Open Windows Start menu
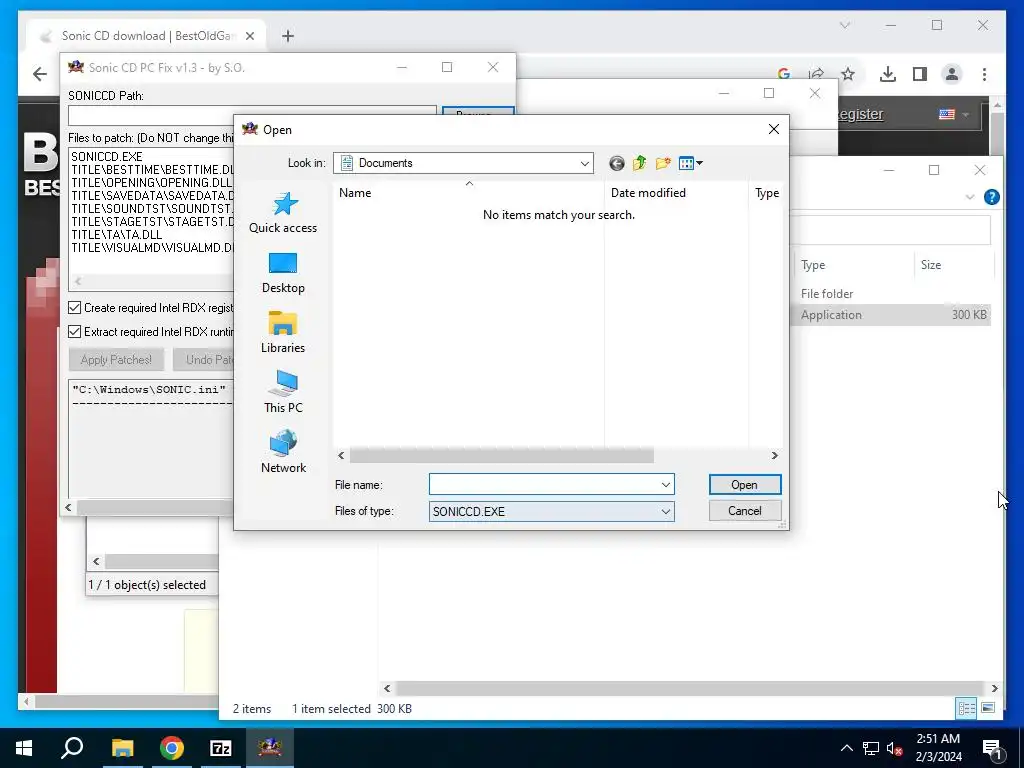Screen dimensions: 1024x768 click(x=24, y=748)
